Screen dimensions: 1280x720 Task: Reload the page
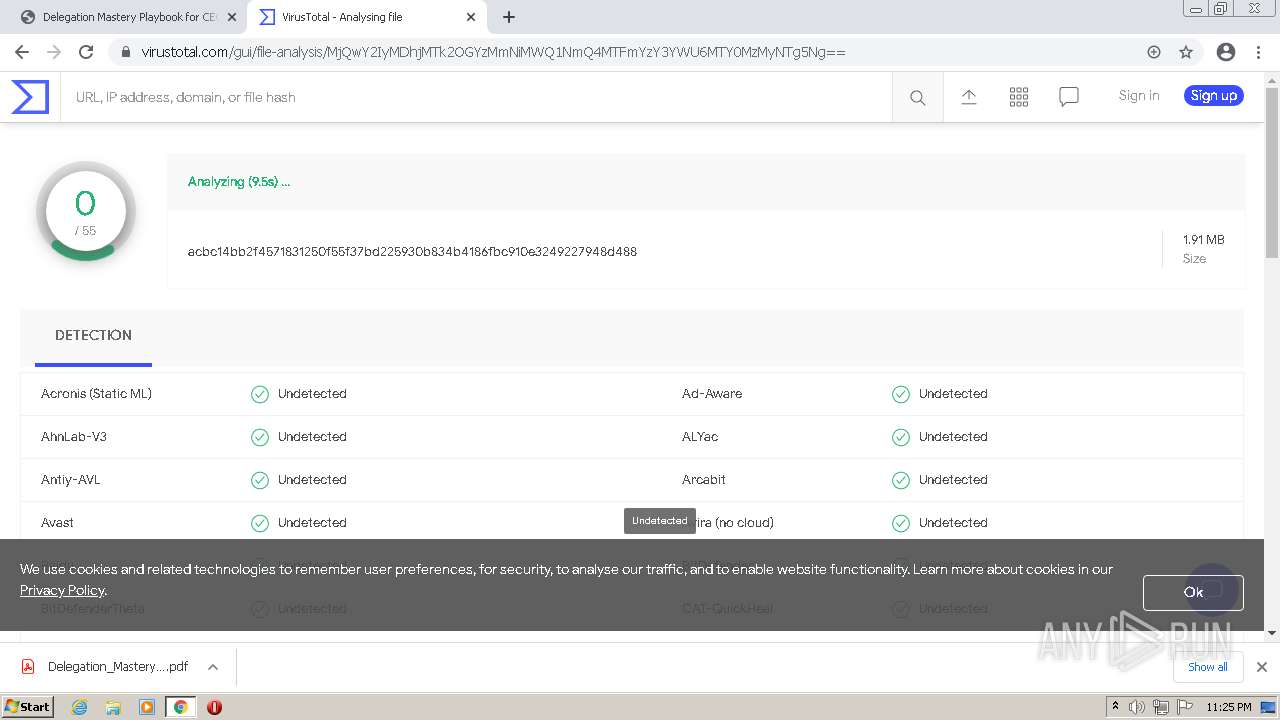[86, 52]
